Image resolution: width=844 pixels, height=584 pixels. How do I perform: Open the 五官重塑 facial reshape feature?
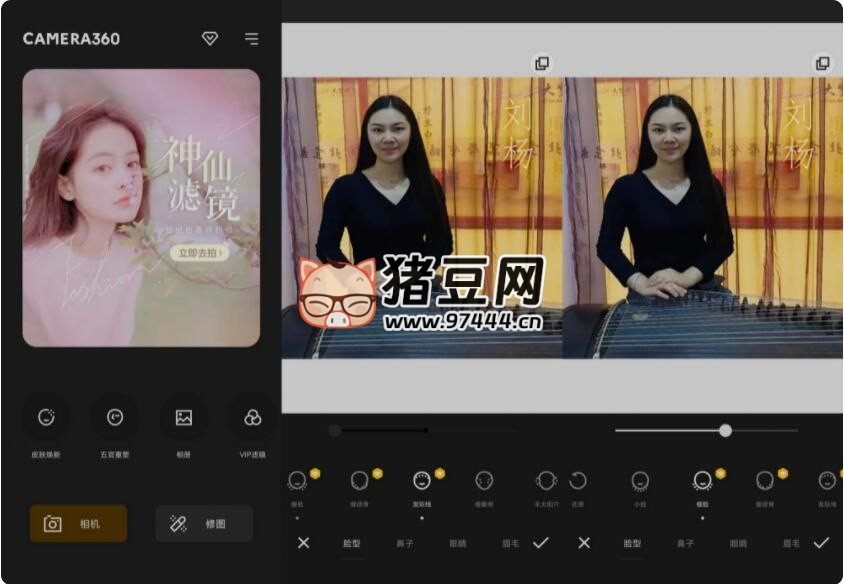(115, 418)
